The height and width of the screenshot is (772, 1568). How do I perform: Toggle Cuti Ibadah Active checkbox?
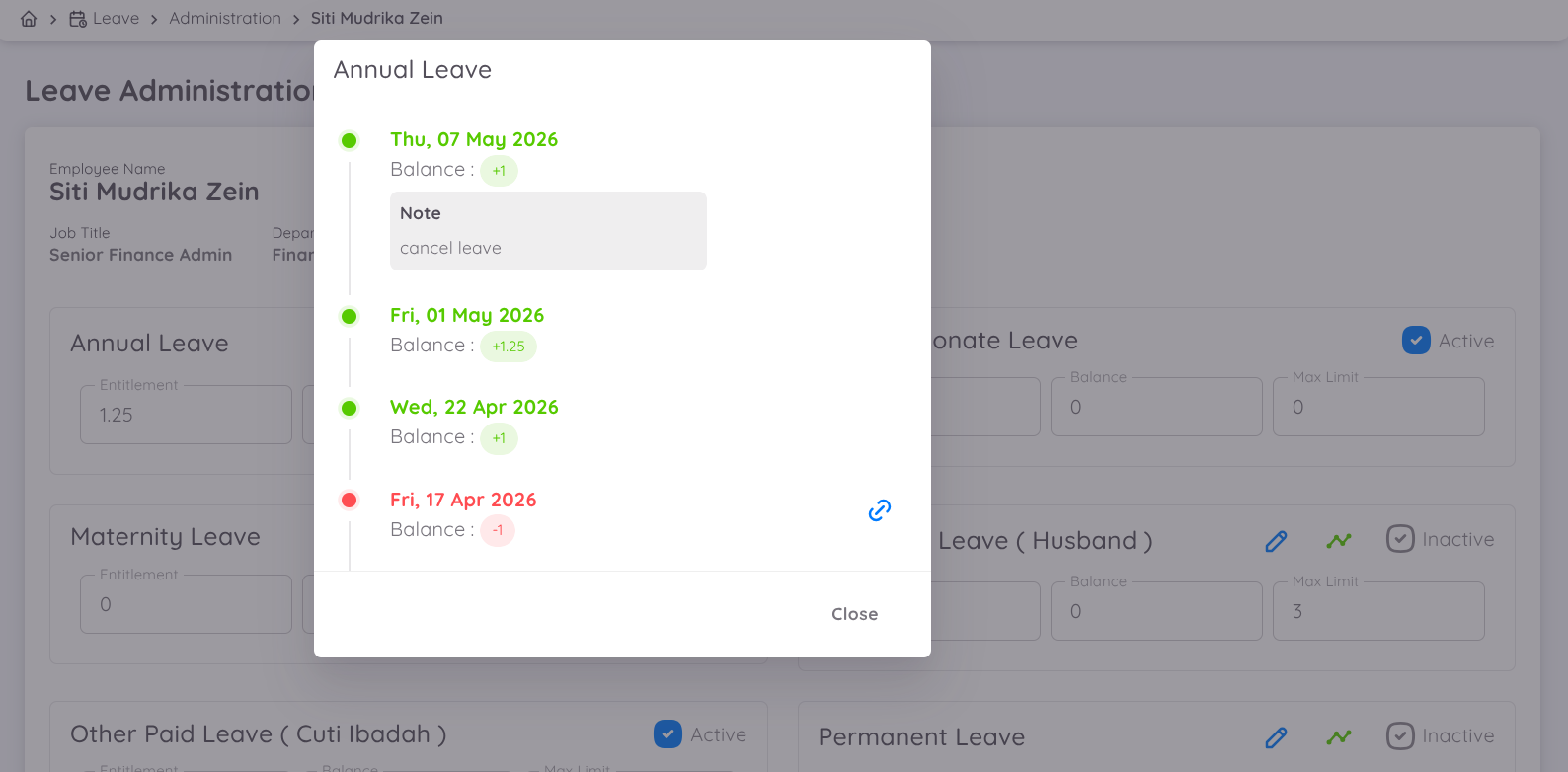pyautogui.click(x=667, y=734)
